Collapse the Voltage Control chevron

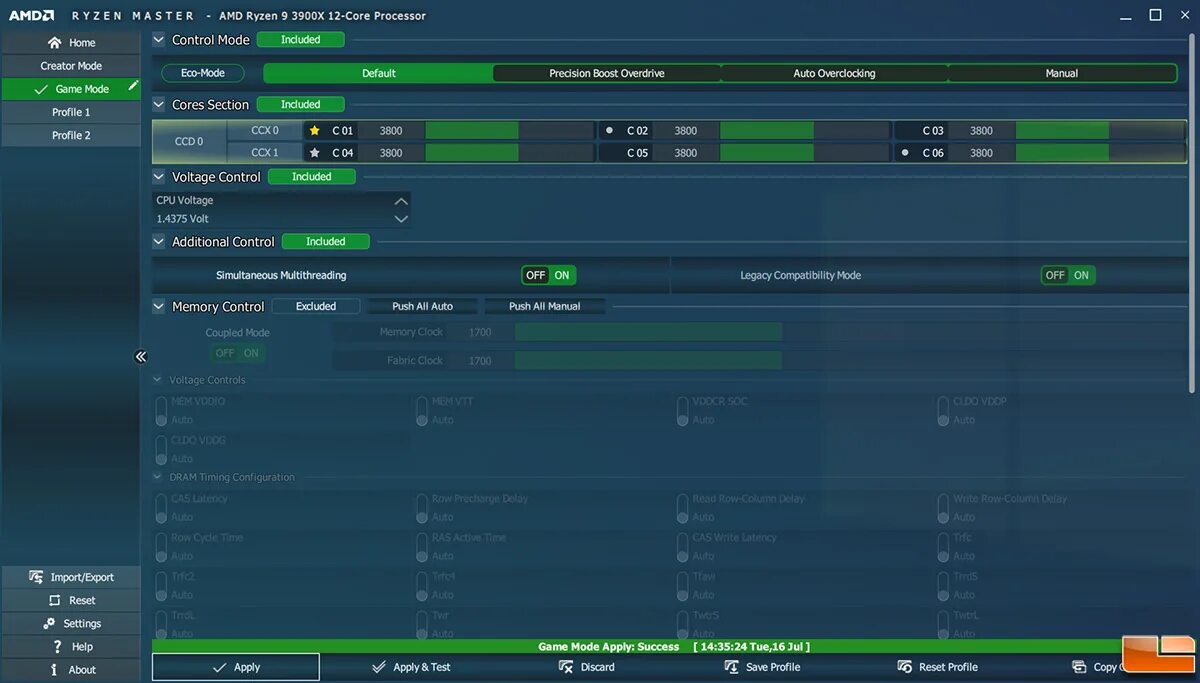click(x=158, y=176)
